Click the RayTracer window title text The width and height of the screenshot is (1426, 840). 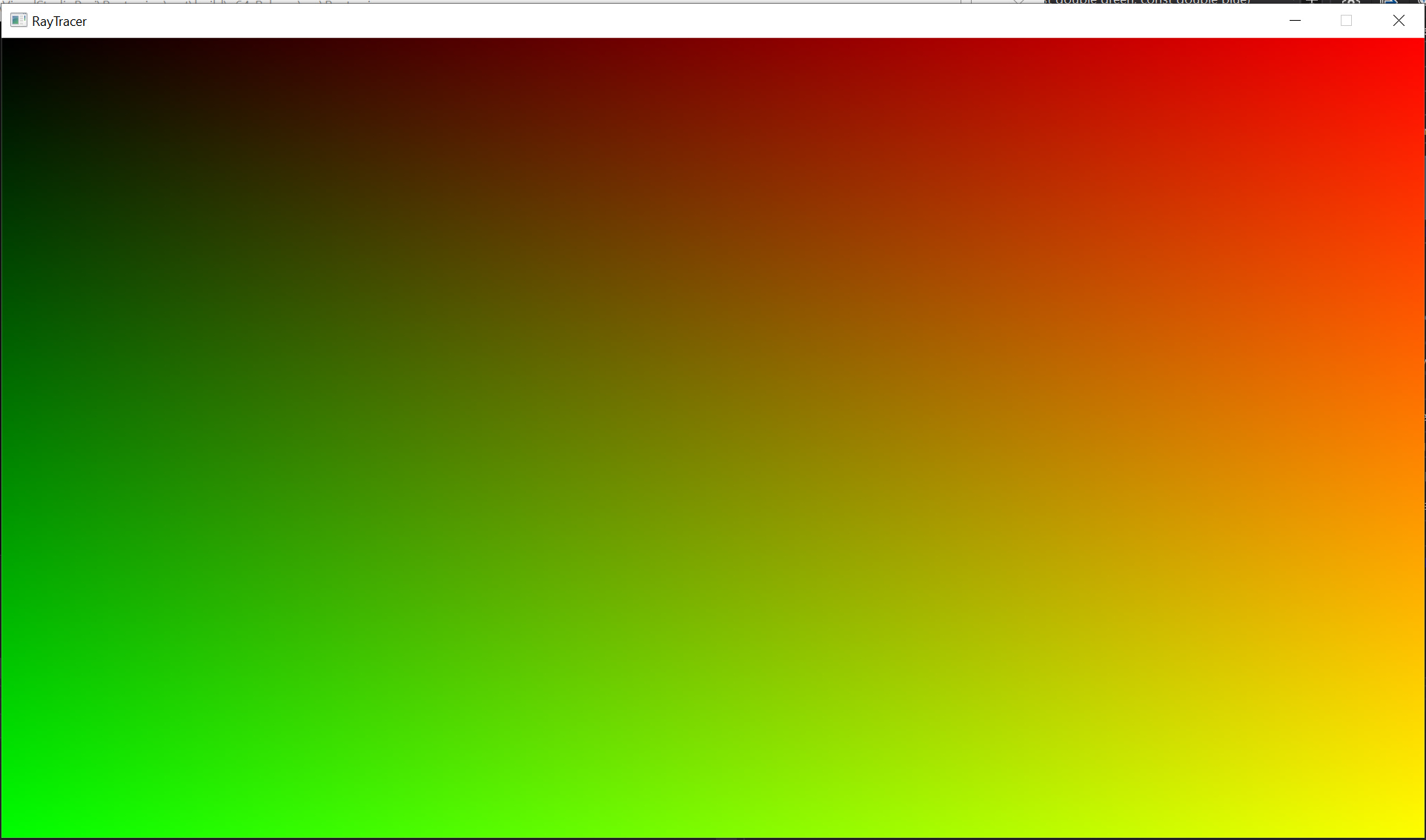(x=59, y=21)
